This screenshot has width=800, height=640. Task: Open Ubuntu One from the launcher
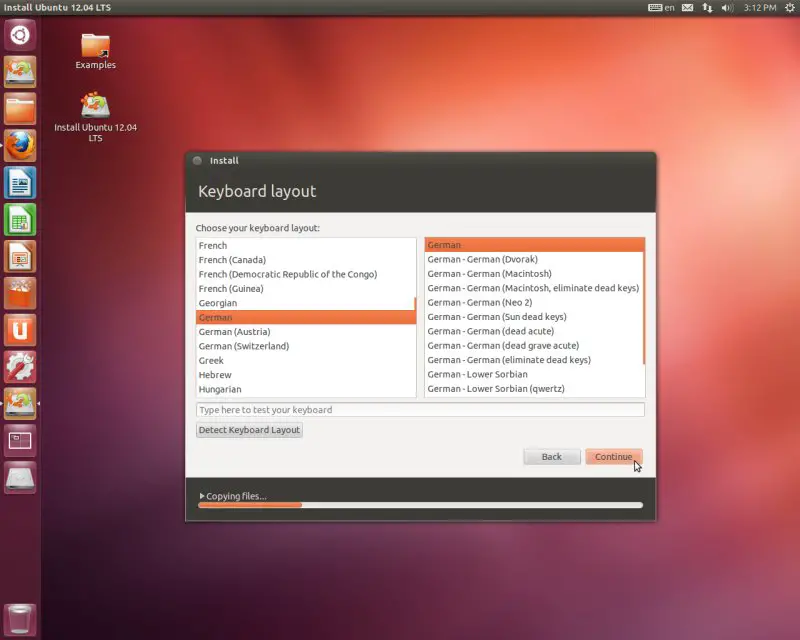click(20, 330)
